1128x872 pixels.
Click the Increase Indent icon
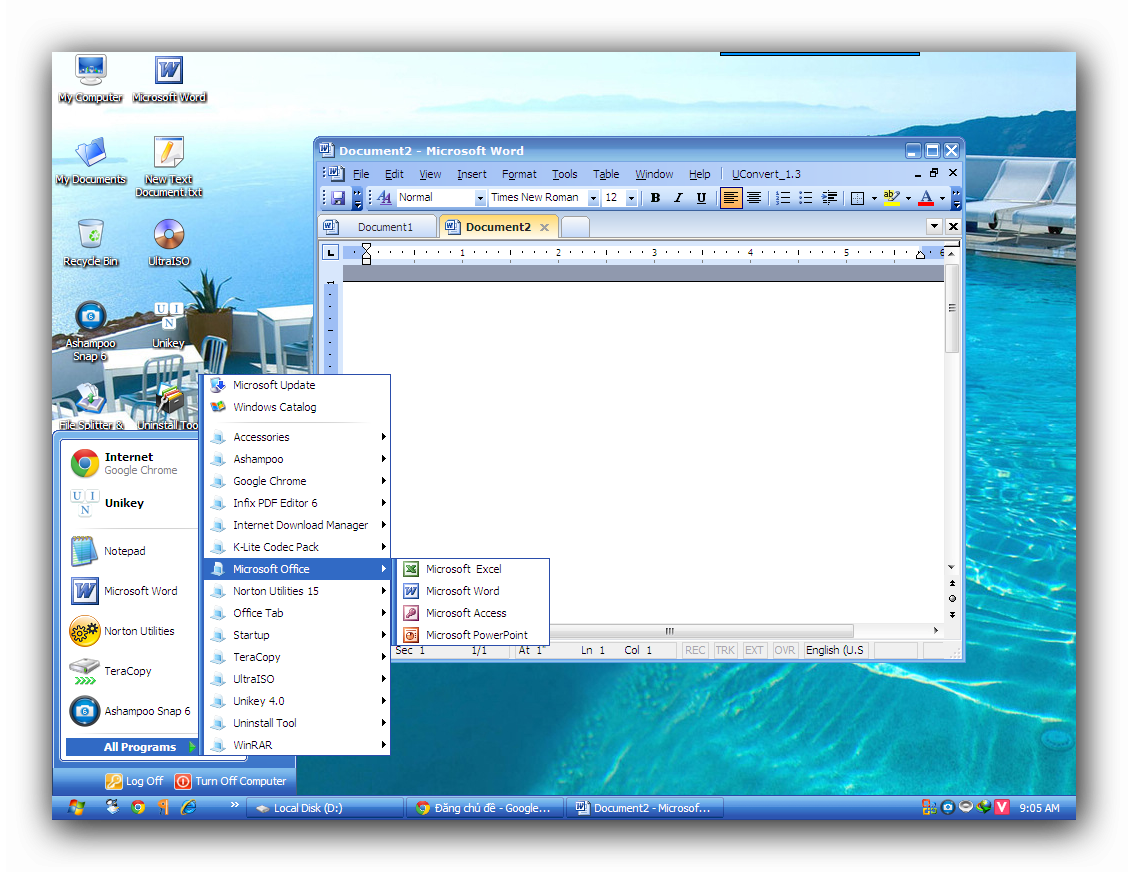pos(829,198)
